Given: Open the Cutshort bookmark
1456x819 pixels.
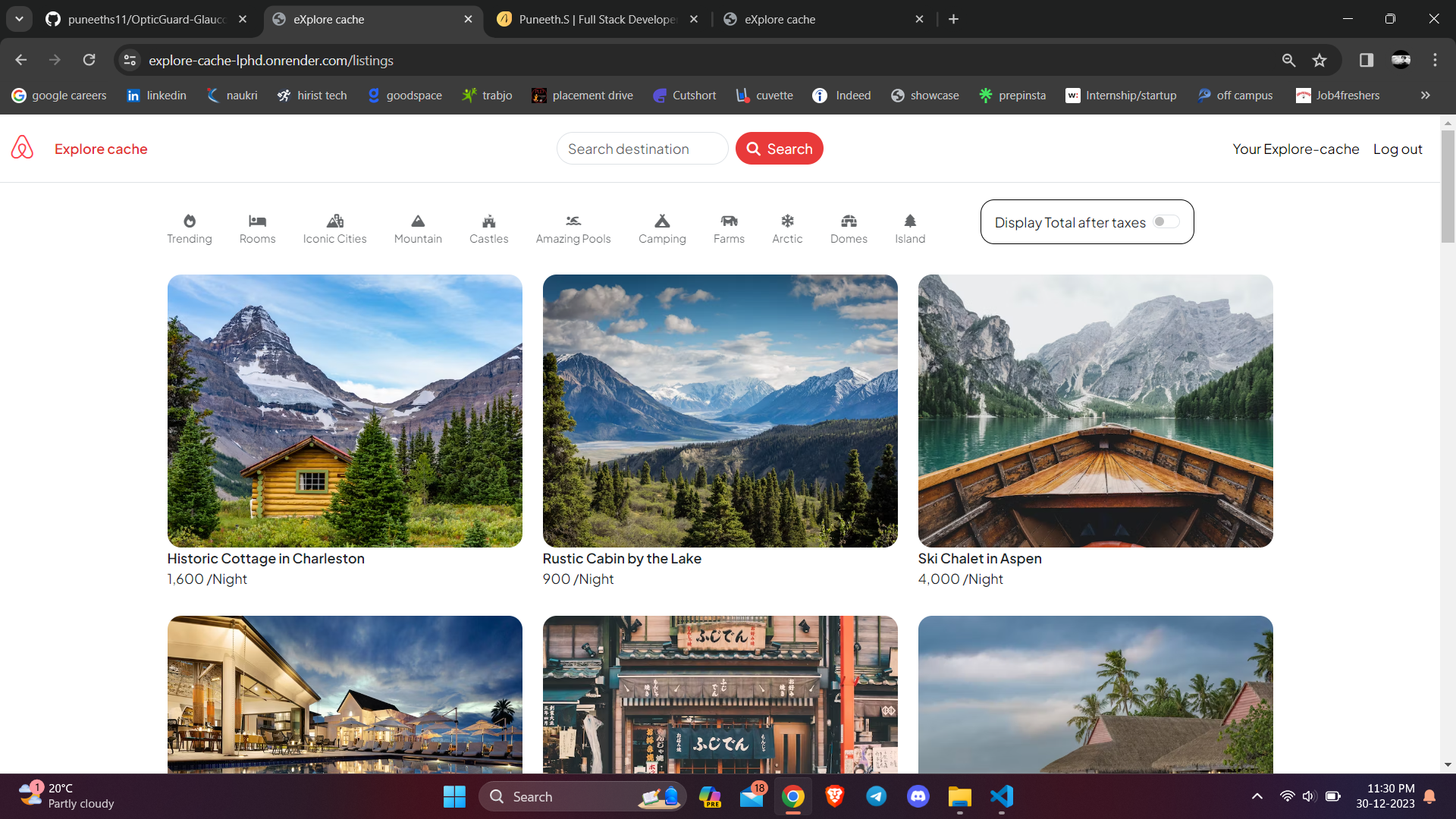Looking at the screenshot, I should pos(684,96).
